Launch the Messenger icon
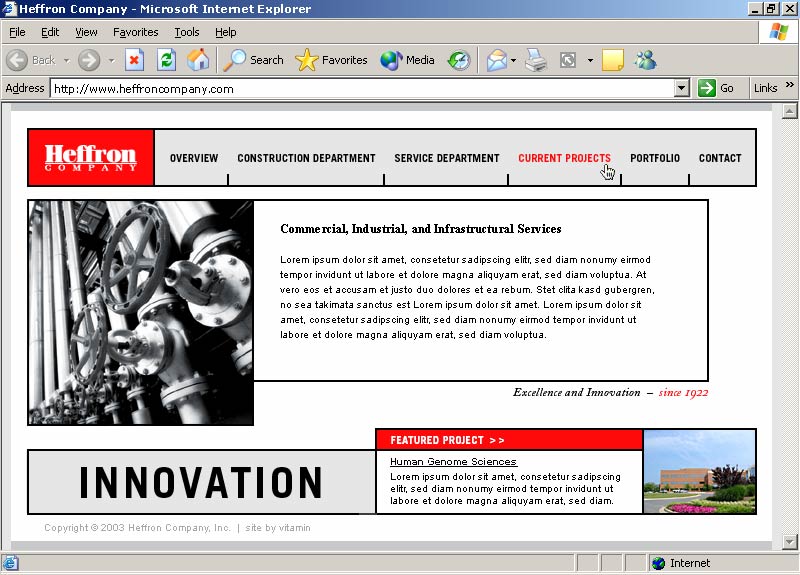Viewport: 800px width, 575px height. click(x=645, y=60)
